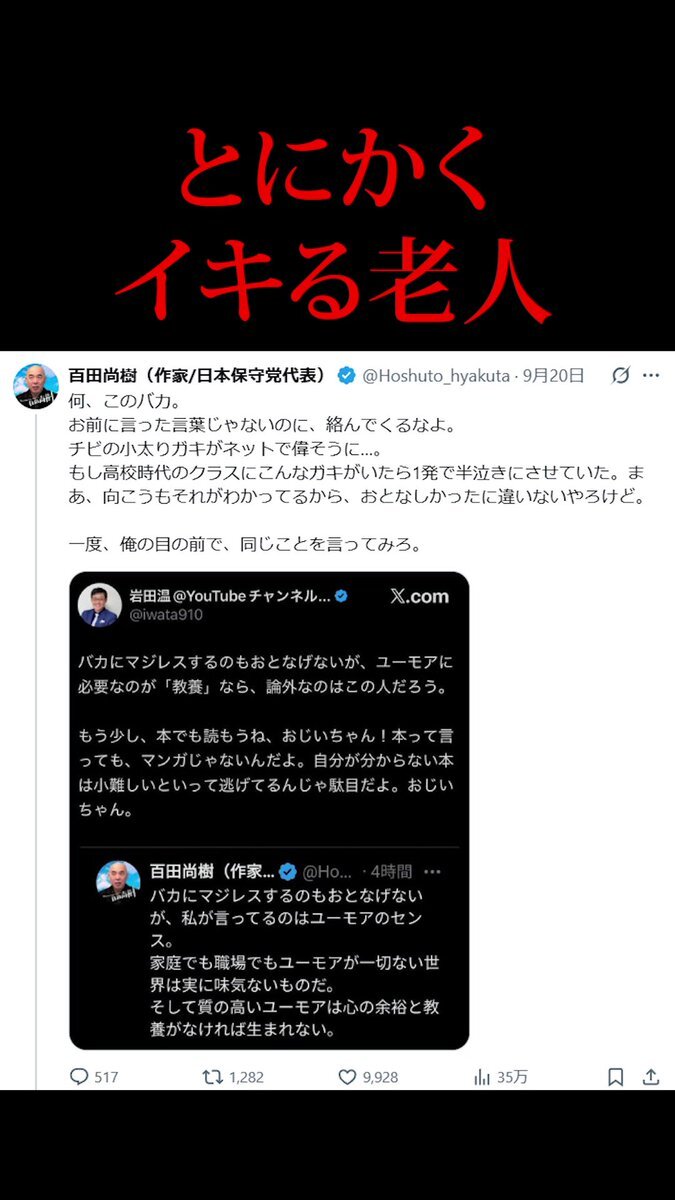675x1200 pixels.
Task: Click three-dot menu in nested quote
Action: point(432,872)
